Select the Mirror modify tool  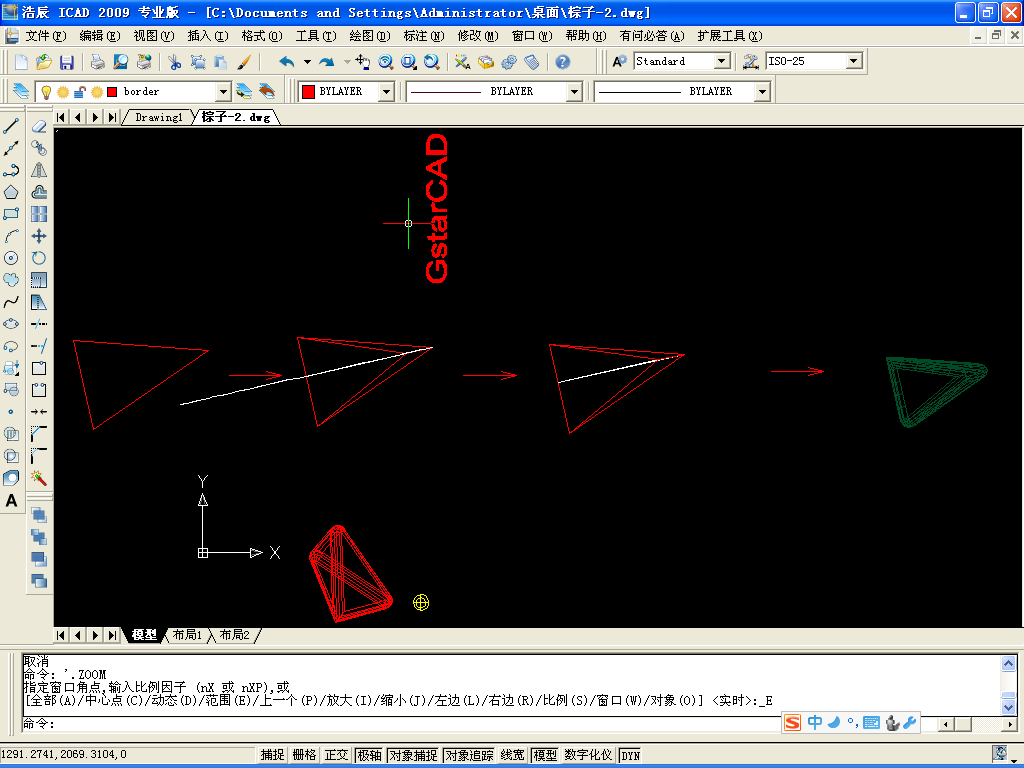point(39,170)
